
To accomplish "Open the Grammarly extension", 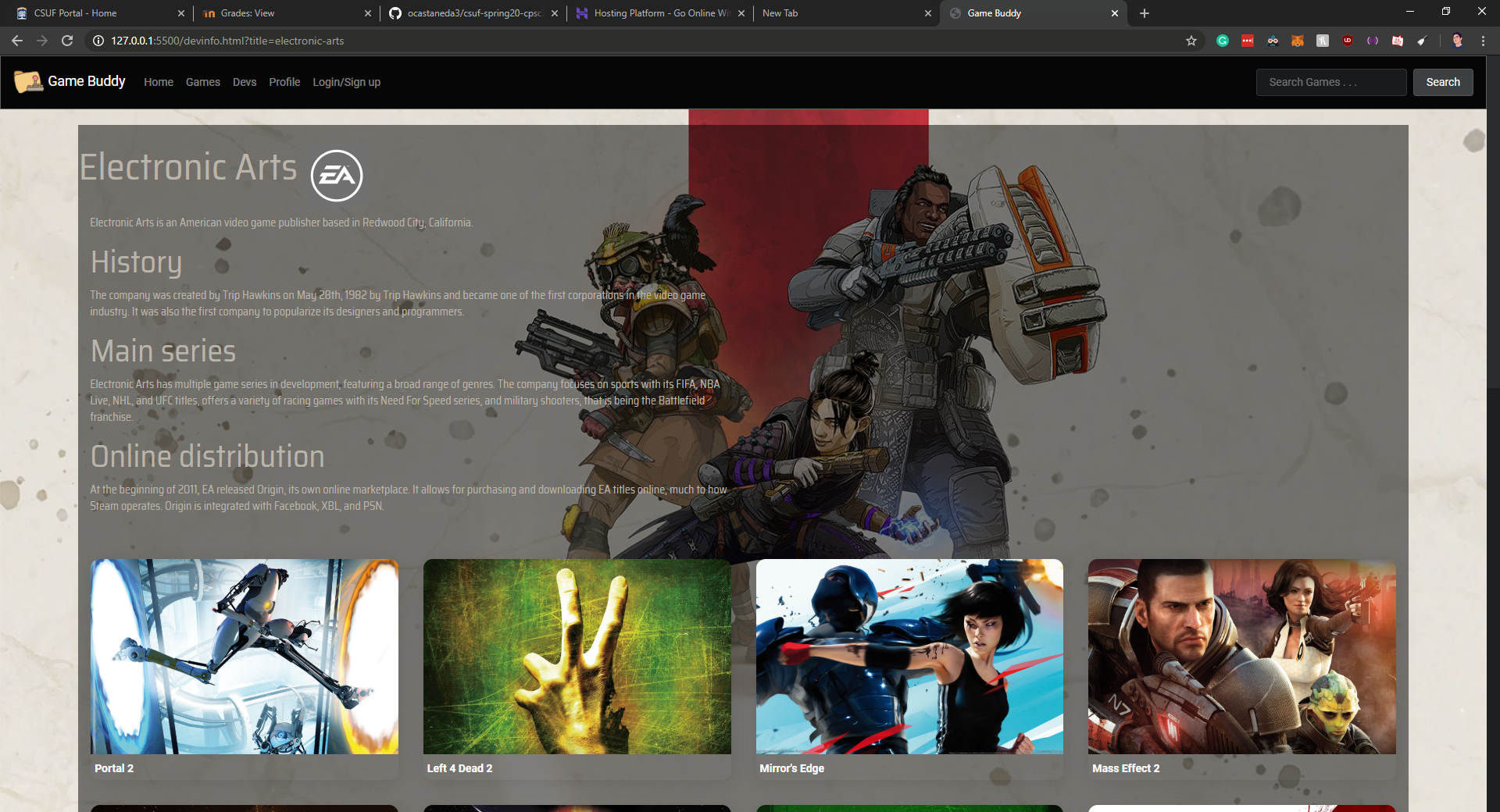I will (1223, 41).
